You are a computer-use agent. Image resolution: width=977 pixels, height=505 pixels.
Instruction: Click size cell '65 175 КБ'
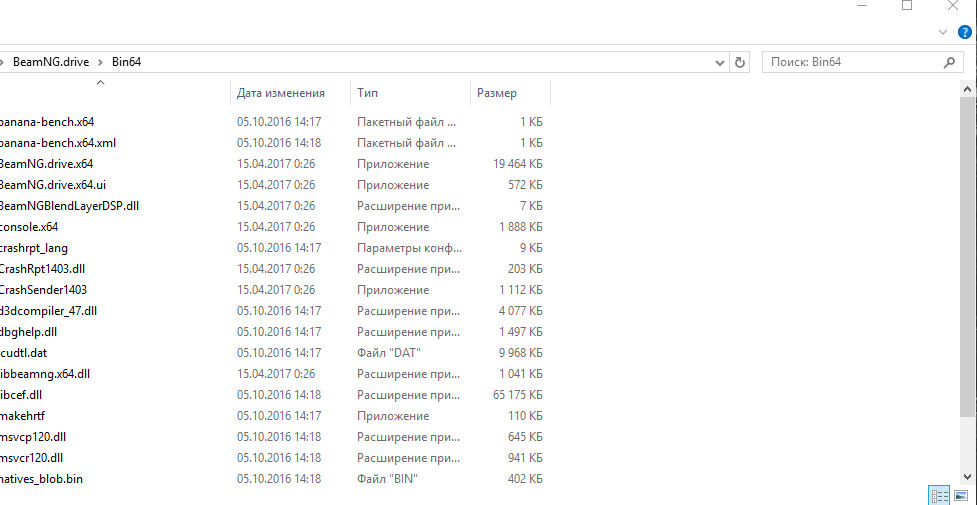(x=517, y=395)
